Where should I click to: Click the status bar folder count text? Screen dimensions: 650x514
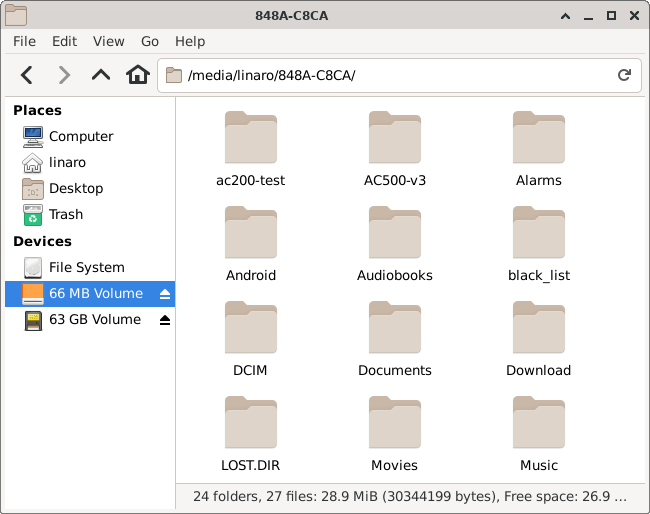(x=410, y=496)
